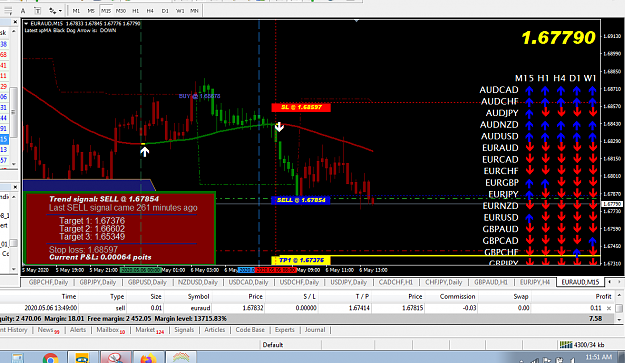Select the text tool labeled A
625x363 pixels.
point(23,11)
